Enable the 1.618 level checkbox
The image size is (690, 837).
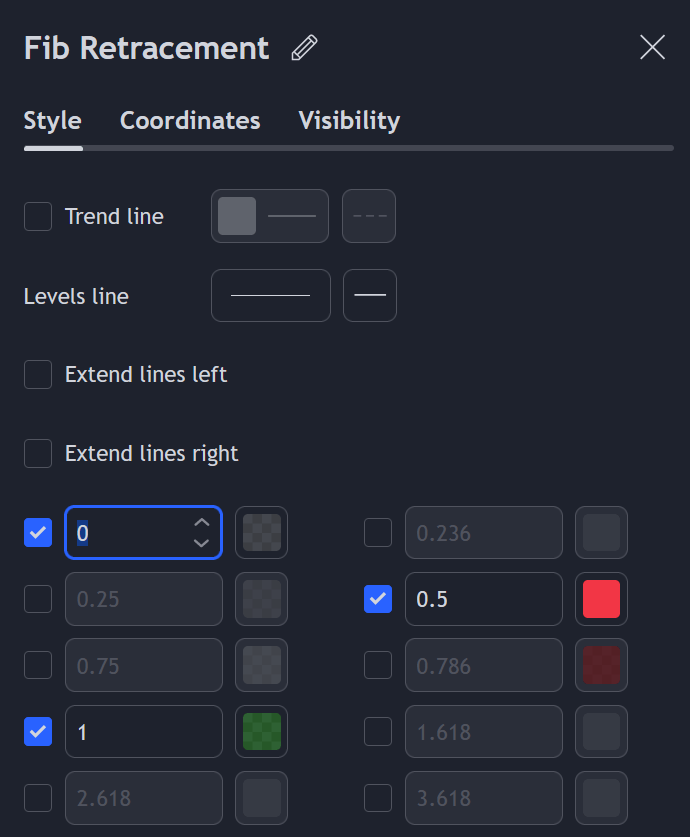378,731
